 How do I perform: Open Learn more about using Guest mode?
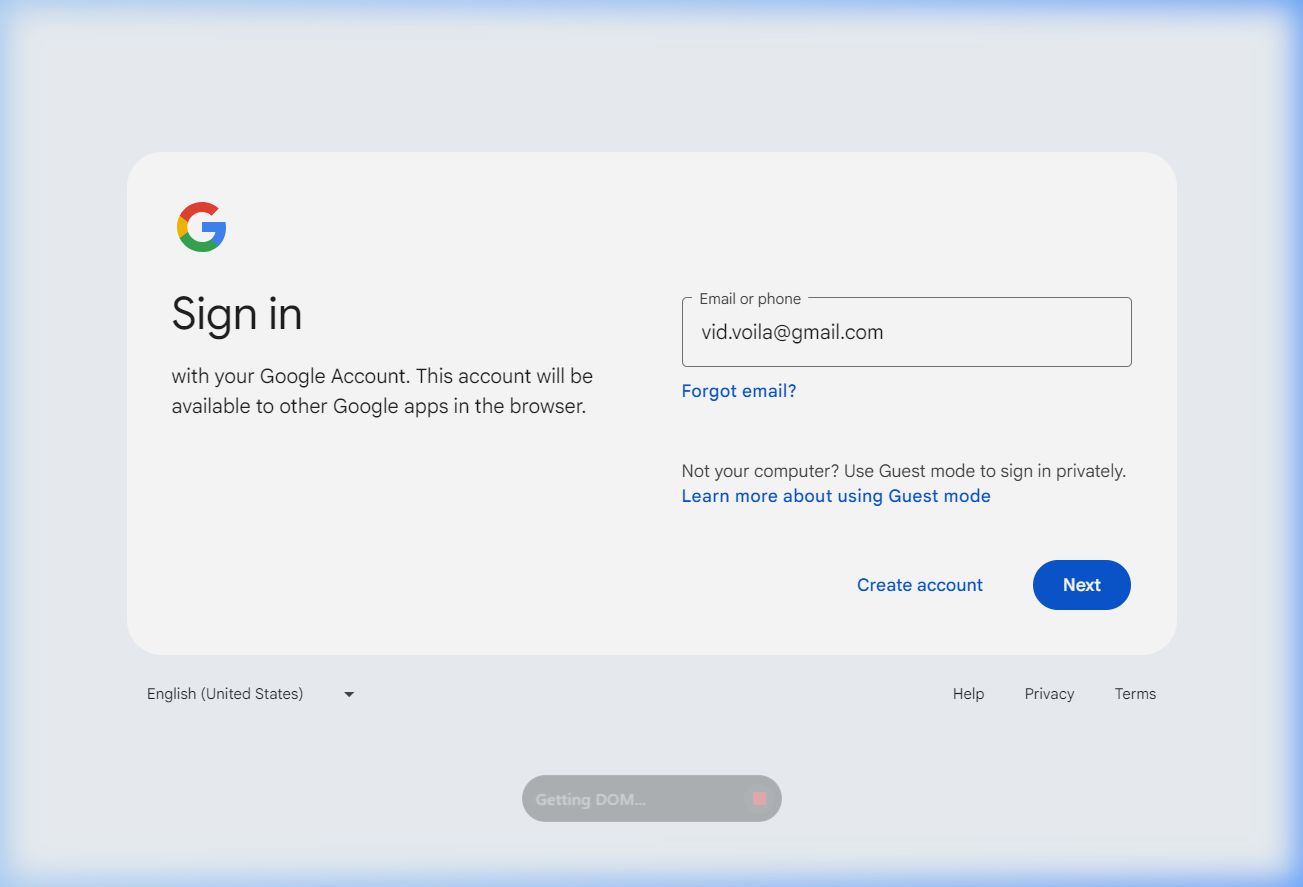836,496
